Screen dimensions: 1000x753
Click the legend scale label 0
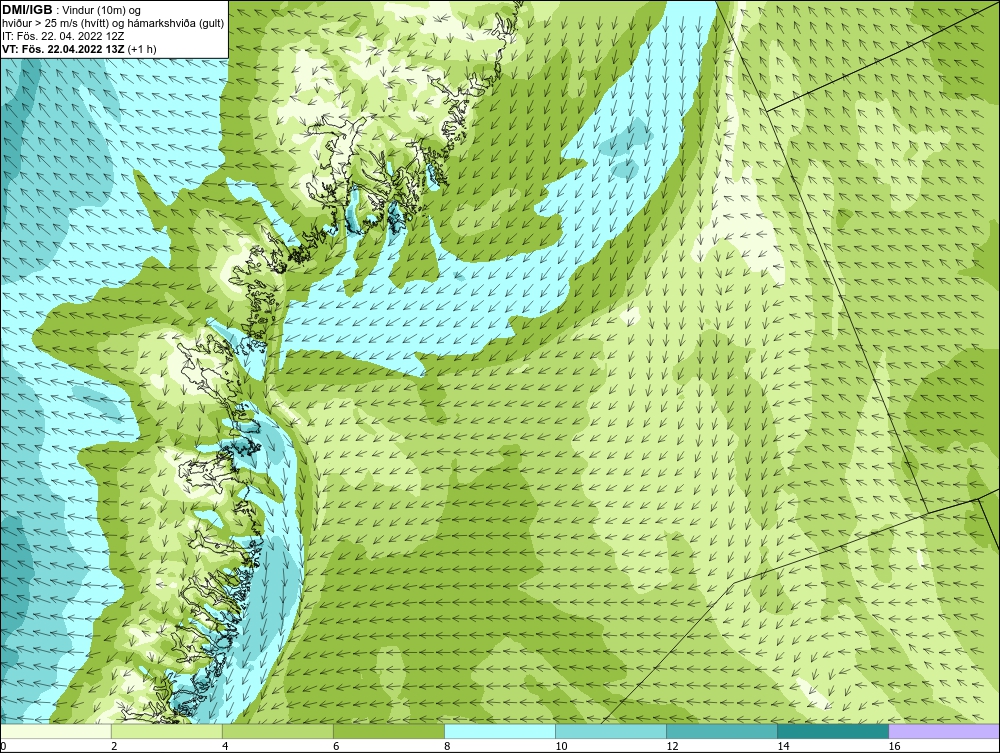pyautogui.click(x=3, y=747)
